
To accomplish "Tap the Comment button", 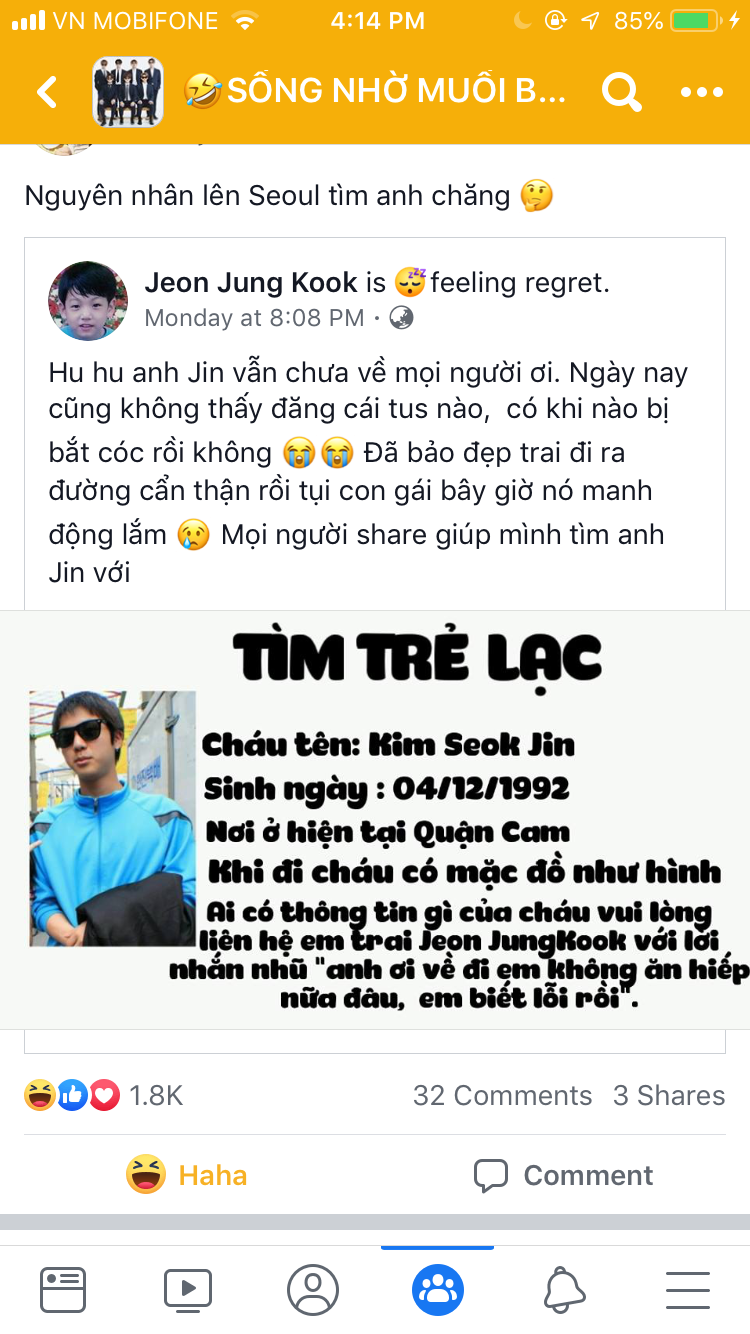I will click(563, 1175).
